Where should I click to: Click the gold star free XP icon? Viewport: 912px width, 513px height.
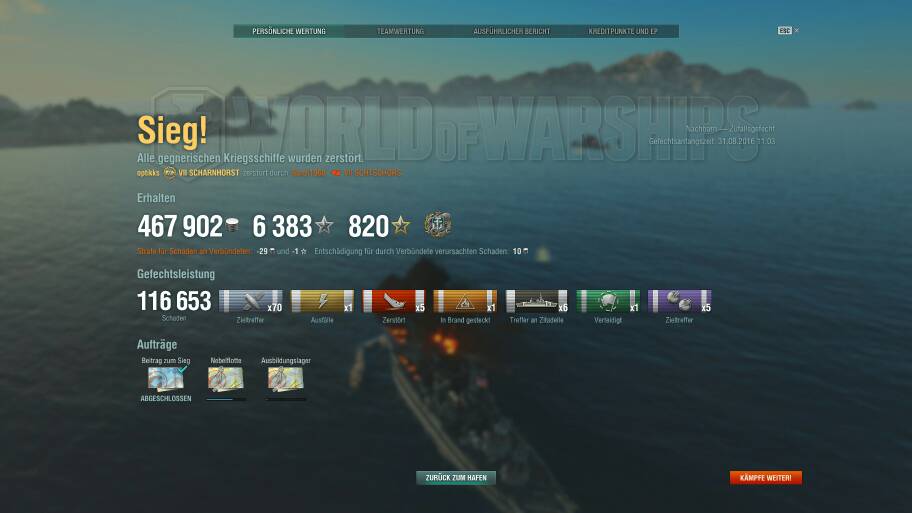tap(401, 225)
